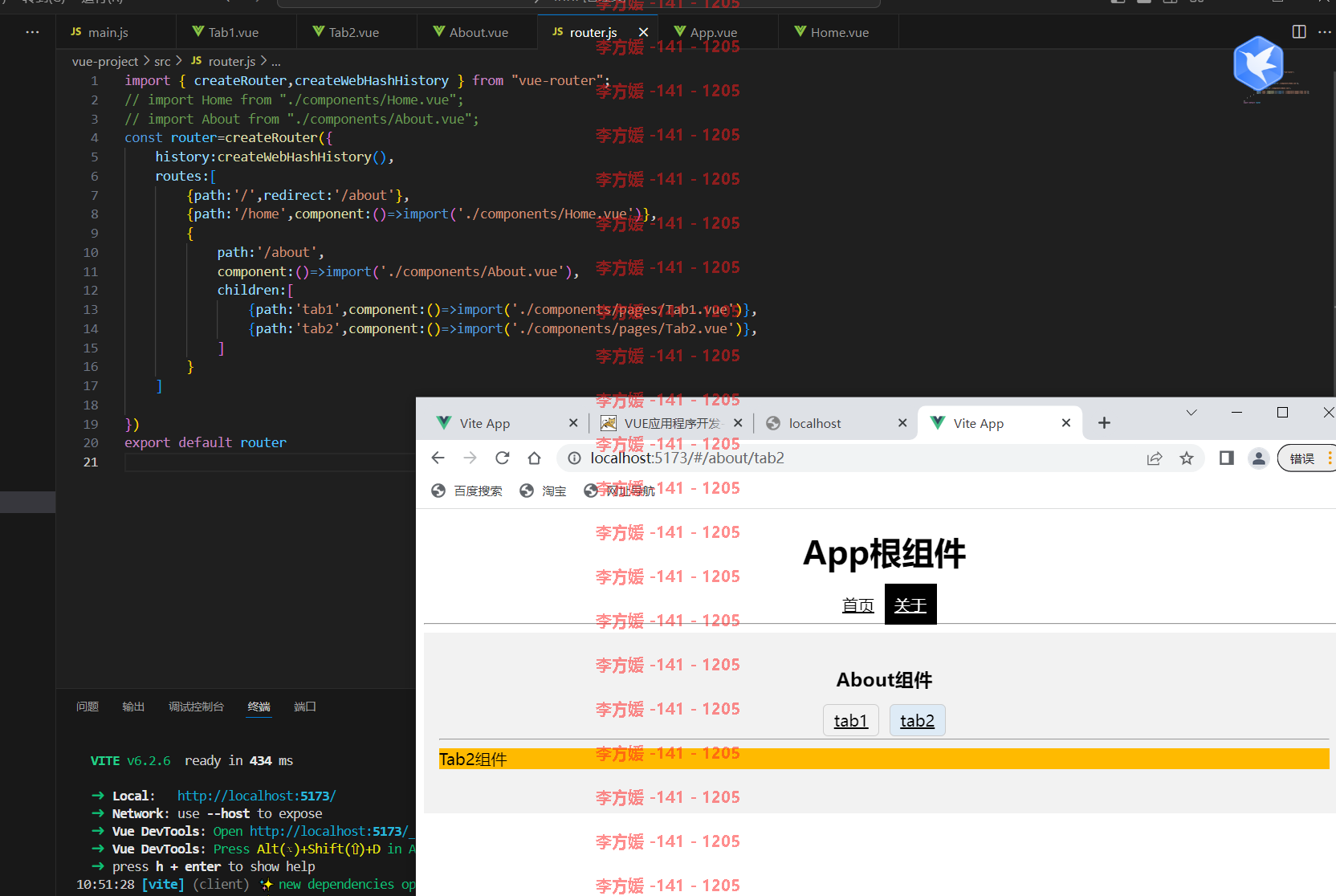Click the About组件 heading
The width and height of the screenshot is (1336, 896).
click(x=884, y=680)
